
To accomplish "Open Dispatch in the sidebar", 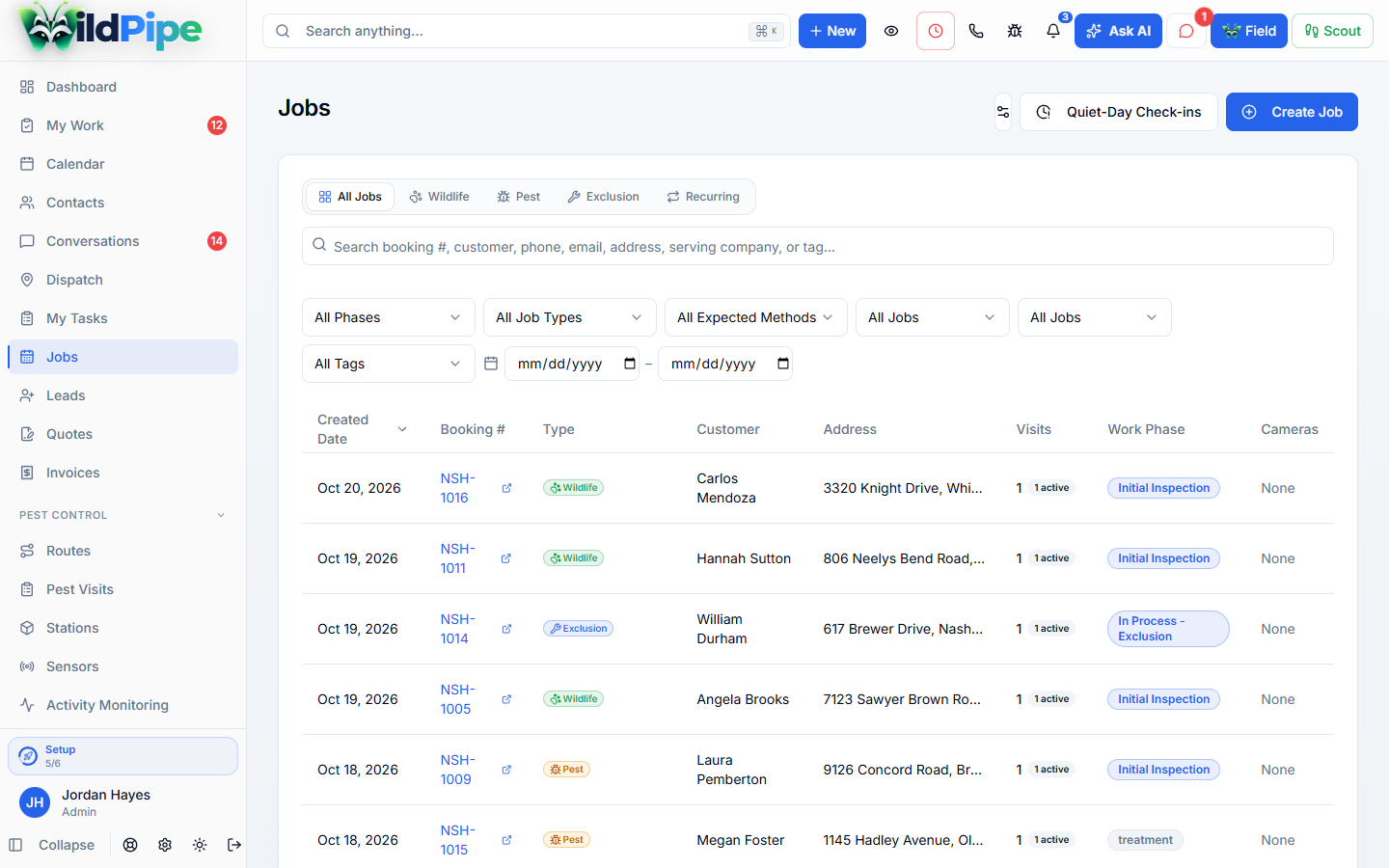I will click(x=123, y=280).
